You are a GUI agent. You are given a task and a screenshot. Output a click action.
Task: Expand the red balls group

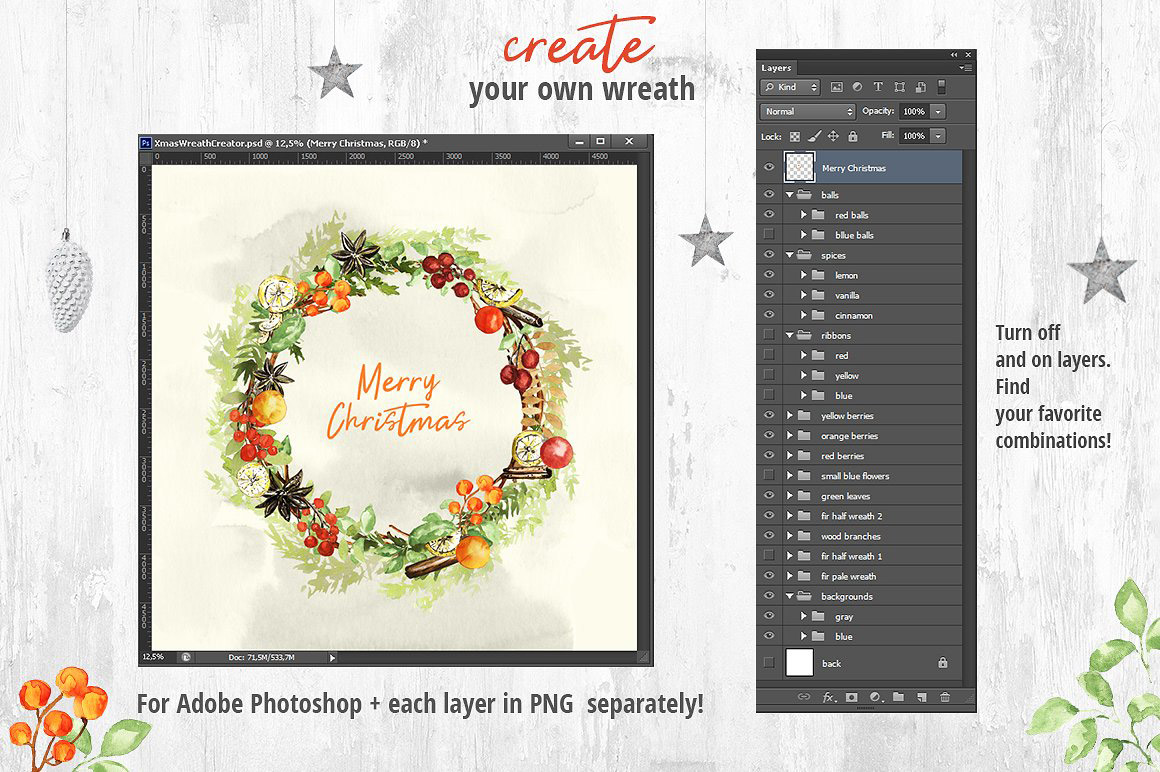804,215
